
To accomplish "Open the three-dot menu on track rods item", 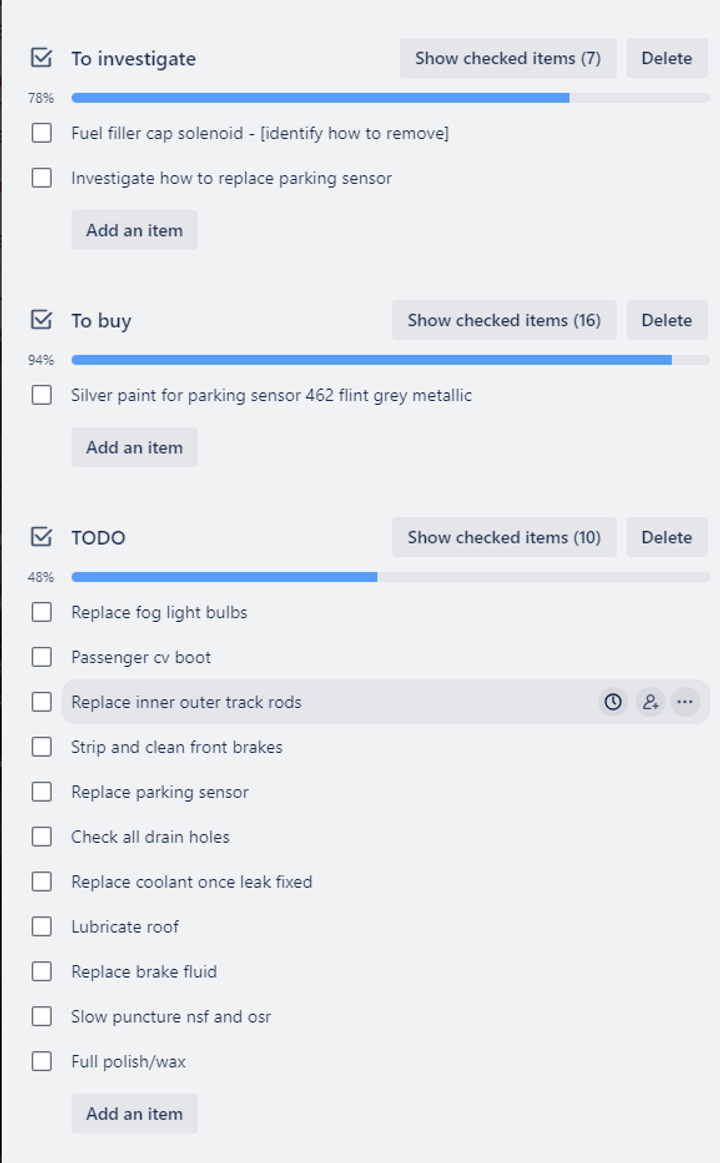I will point(685,702).
